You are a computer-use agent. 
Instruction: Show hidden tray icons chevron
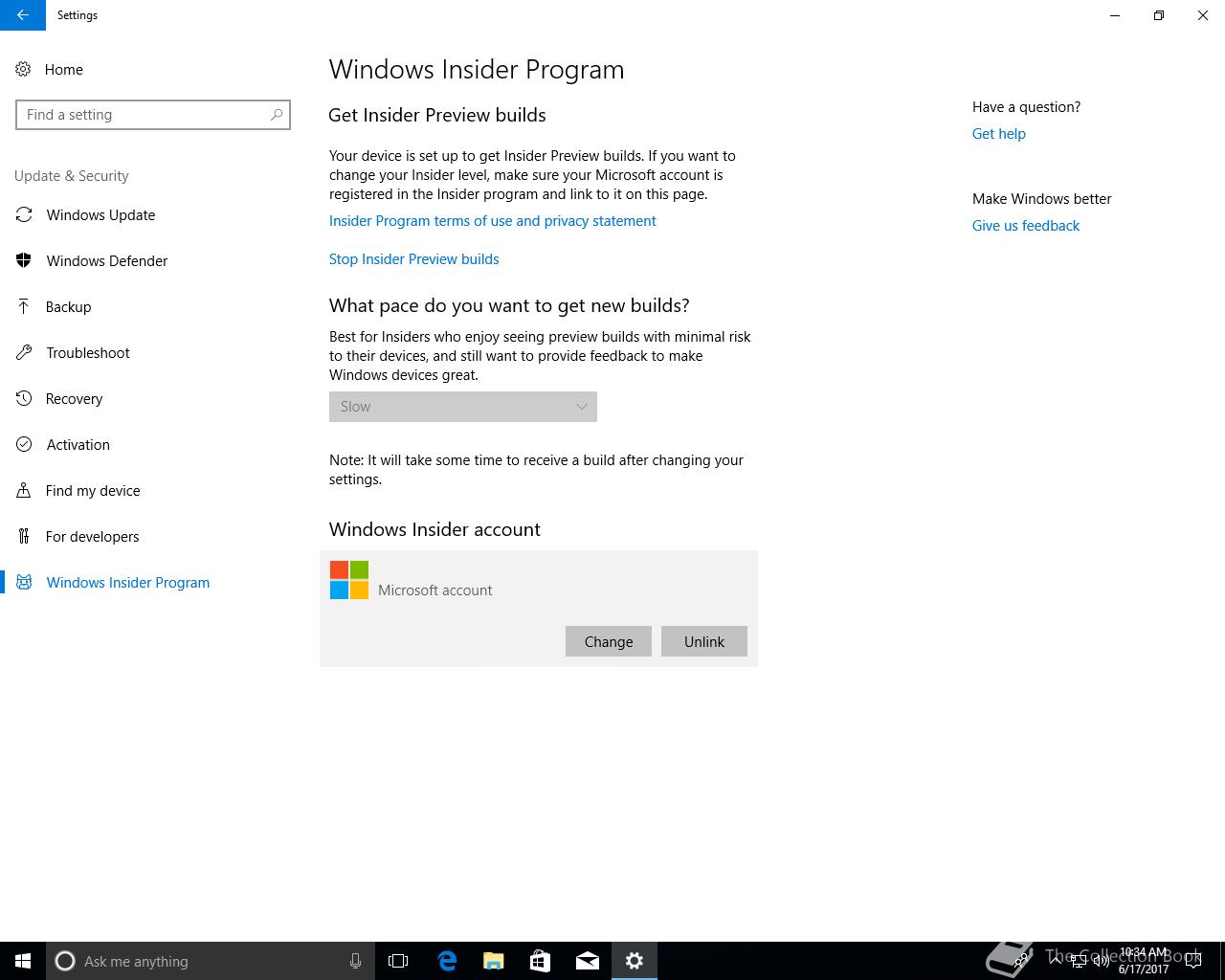(1058, 961)
